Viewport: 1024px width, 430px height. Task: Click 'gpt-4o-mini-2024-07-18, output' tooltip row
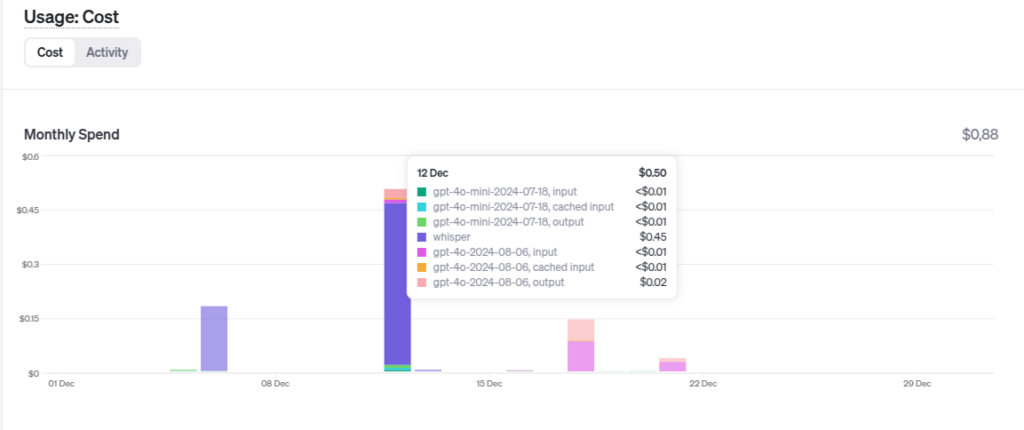[x=541, y=222]
